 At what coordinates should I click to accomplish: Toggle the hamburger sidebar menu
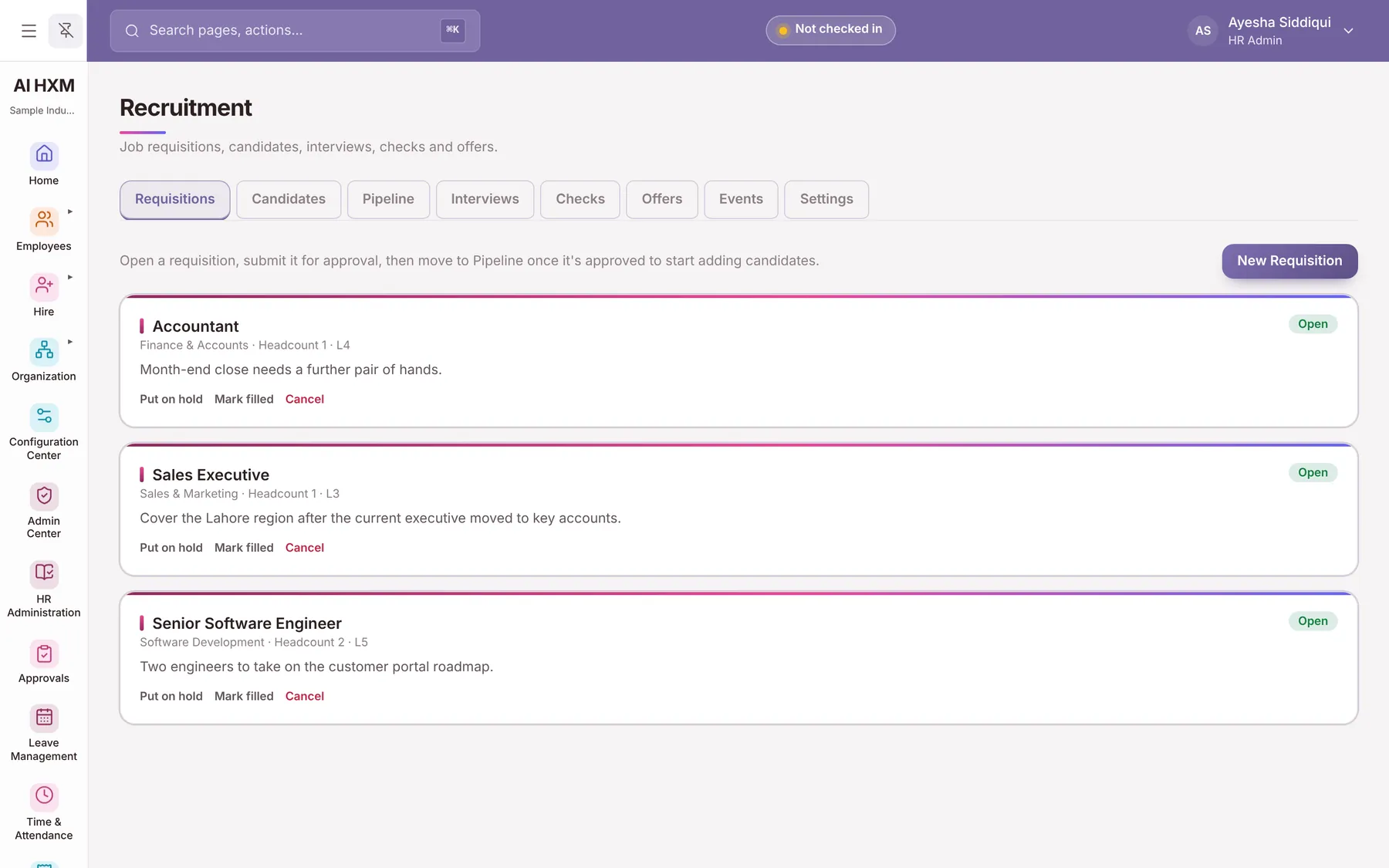[x=29, y=31]
